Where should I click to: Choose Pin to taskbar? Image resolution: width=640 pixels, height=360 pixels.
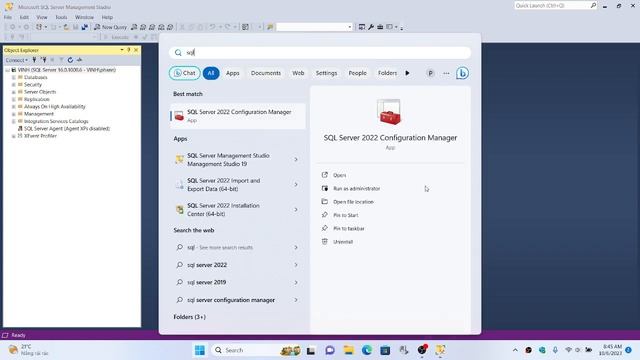coord(349,229)
